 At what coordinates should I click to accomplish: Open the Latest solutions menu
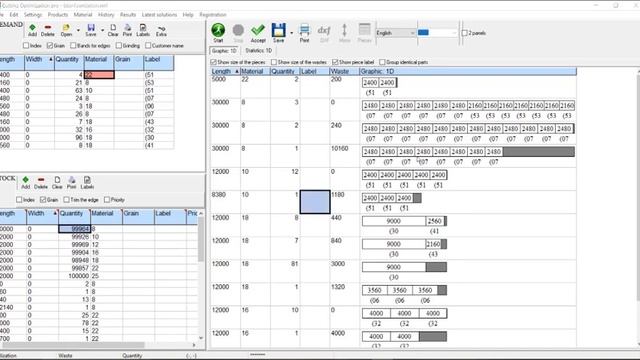pos(159,15)
